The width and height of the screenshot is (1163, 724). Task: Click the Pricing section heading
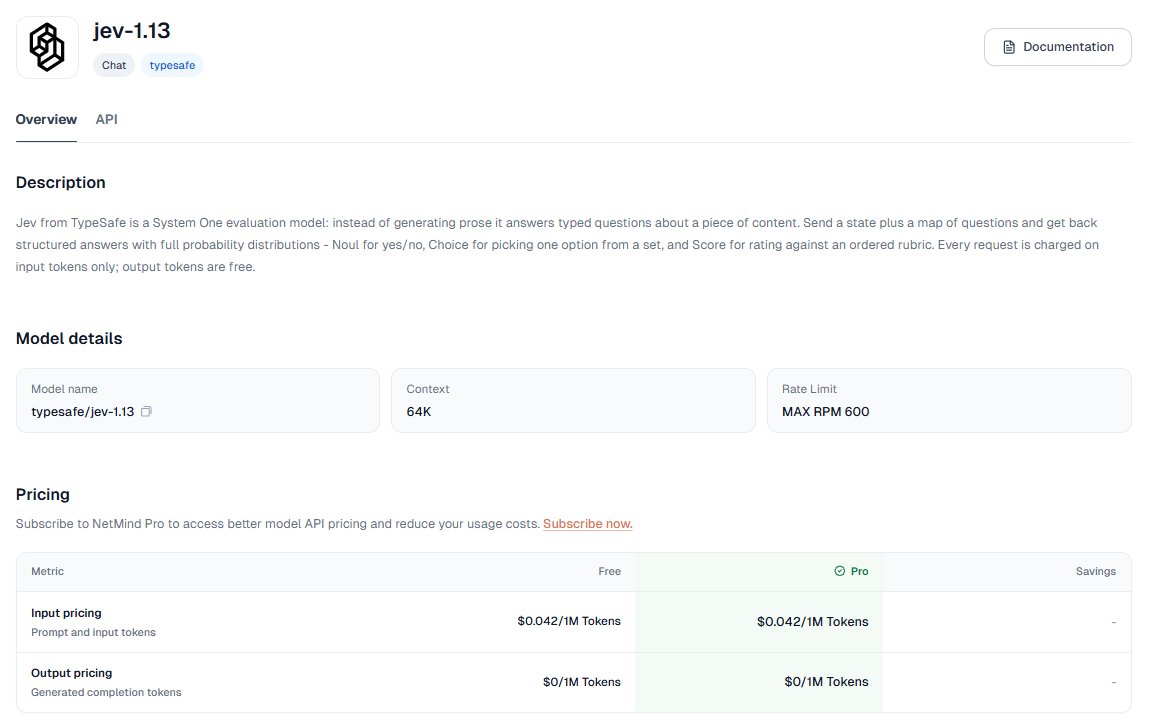click(x=43, y=494)
